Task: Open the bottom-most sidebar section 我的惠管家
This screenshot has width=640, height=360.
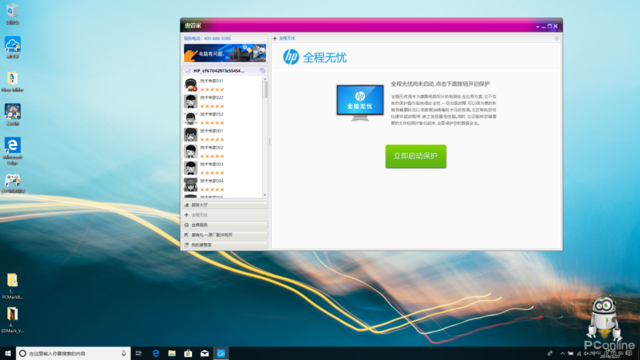Action: [x=225, y=245]
